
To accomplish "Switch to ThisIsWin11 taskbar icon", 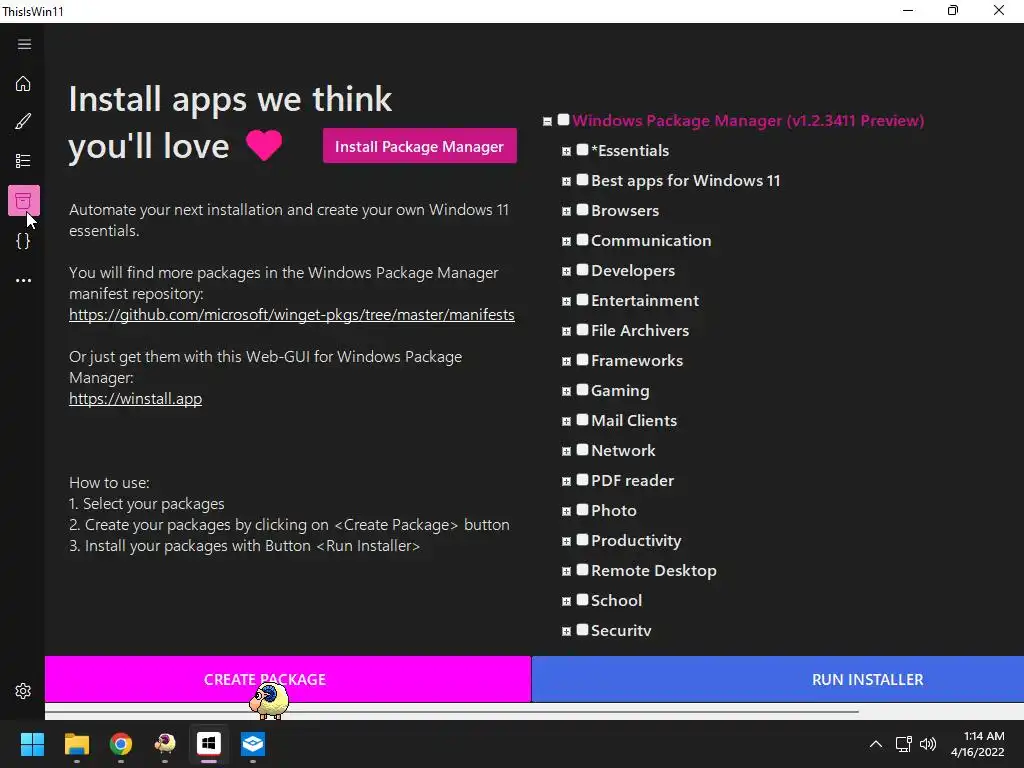I will click(x=209, y=744).
